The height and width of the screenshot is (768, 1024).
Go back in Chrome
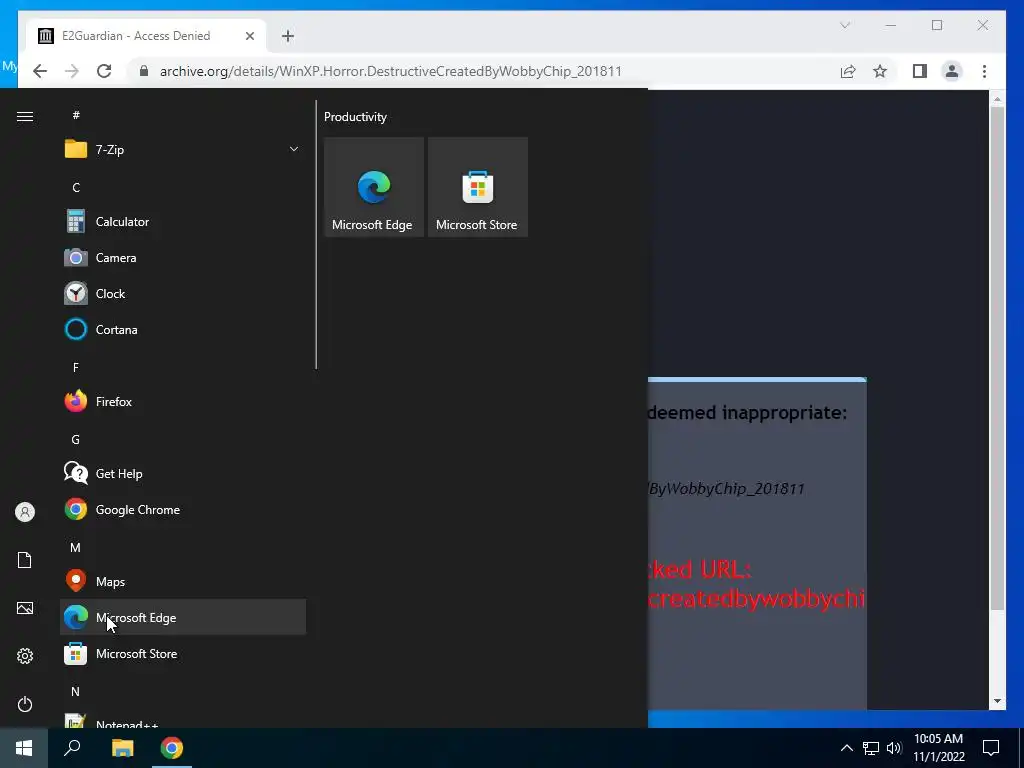(40, 71)
